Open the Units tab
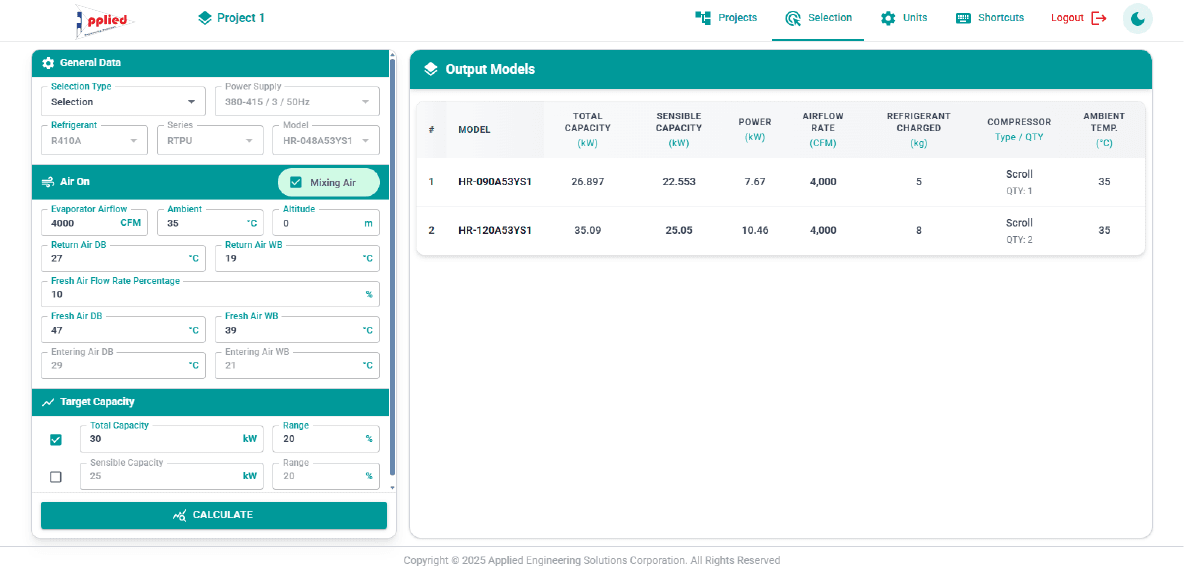The width and height of the screenshot is (1184, 576). 904,18
